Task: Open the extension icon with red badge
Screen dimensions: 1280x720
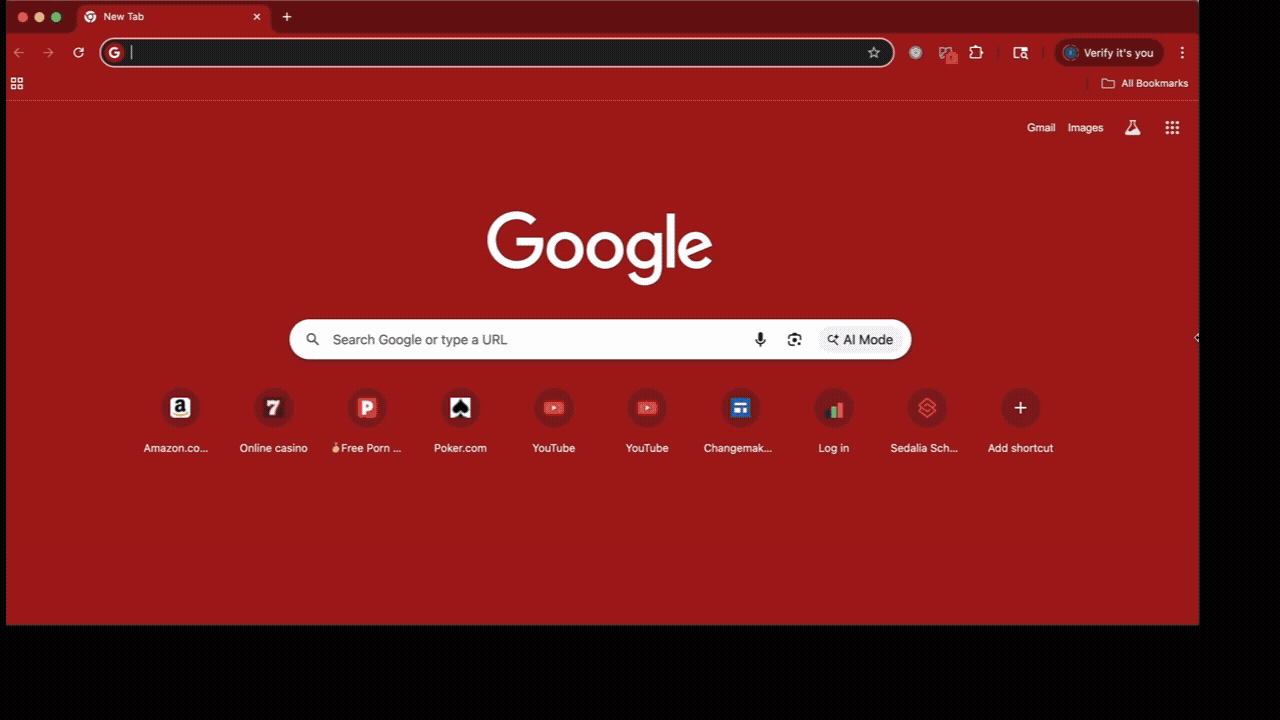Action: [x=947, y=54]
